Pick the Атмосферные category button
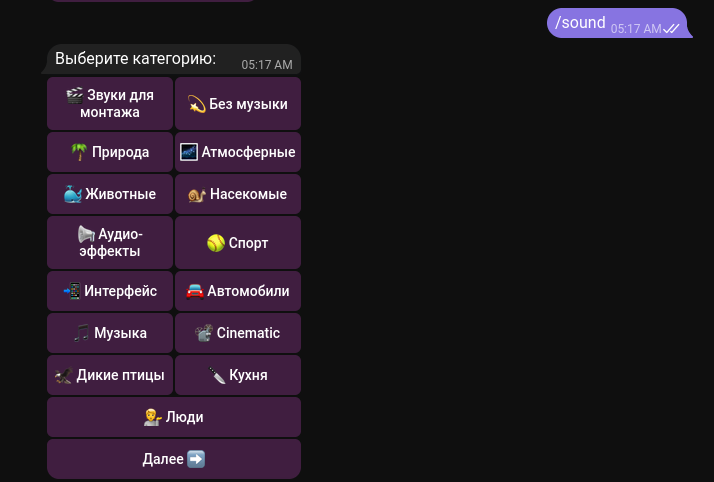Image resolution: width=714 pixels, height=482 pixels. 238,152
